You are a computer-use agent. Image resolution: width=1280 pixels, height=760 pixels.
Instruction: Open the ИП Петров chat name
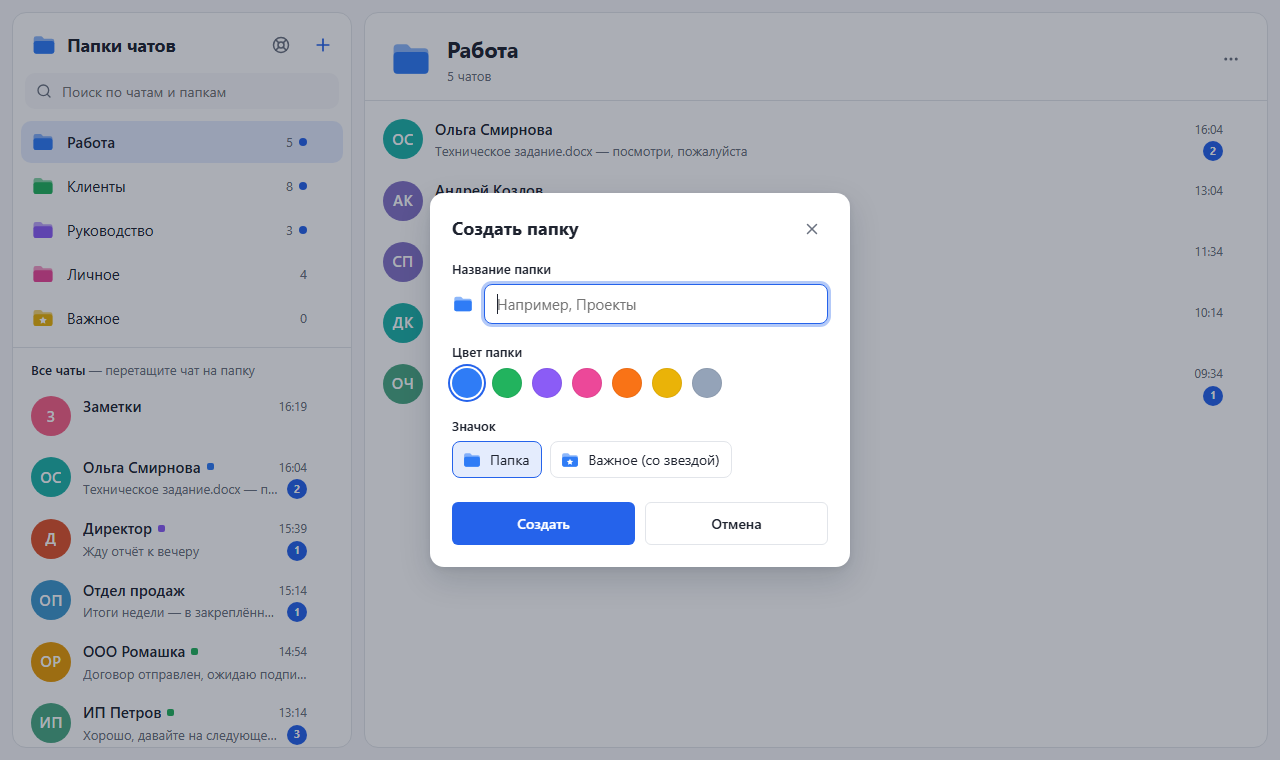122,713
